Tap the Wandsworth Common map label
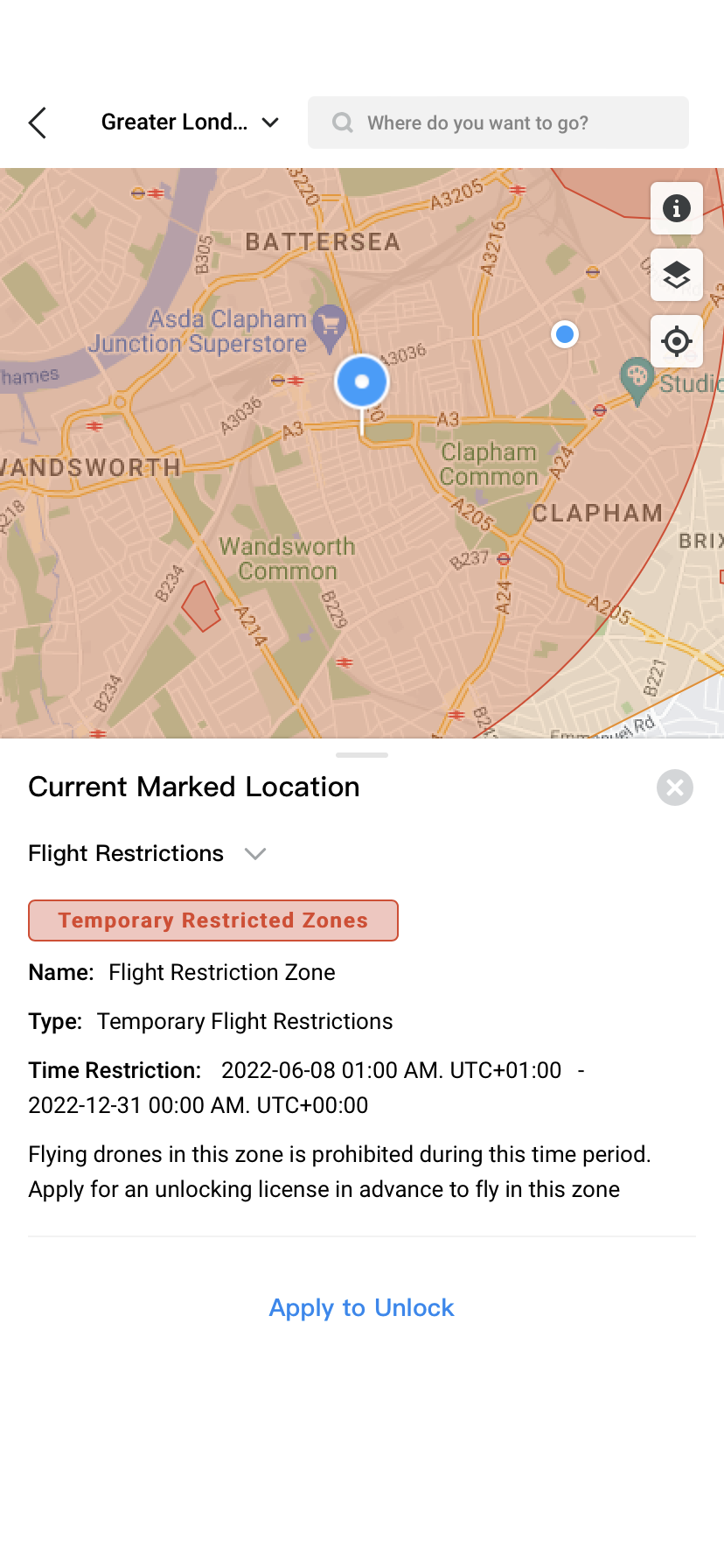The width and height of the screenshot is (724, 1568). tap(287, 559)
